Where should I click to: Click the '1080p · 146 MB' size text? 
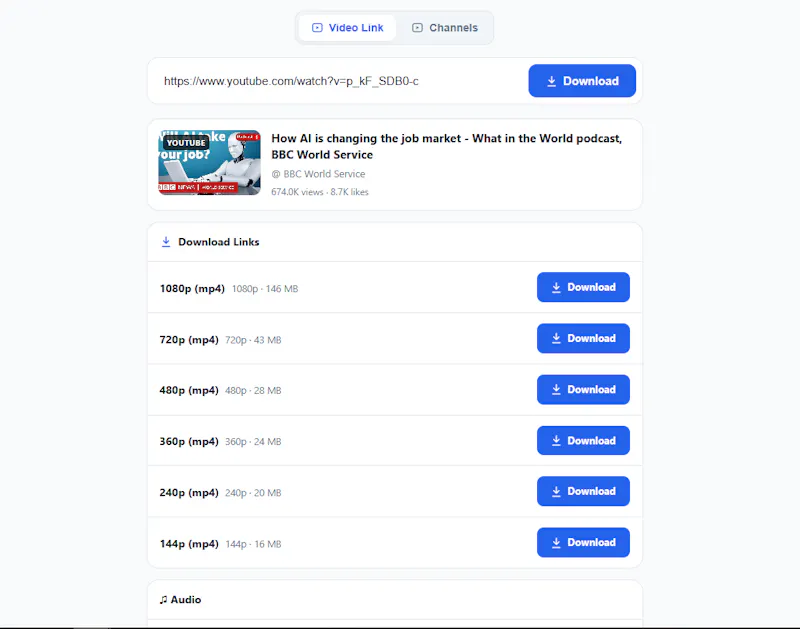point(265,289)
